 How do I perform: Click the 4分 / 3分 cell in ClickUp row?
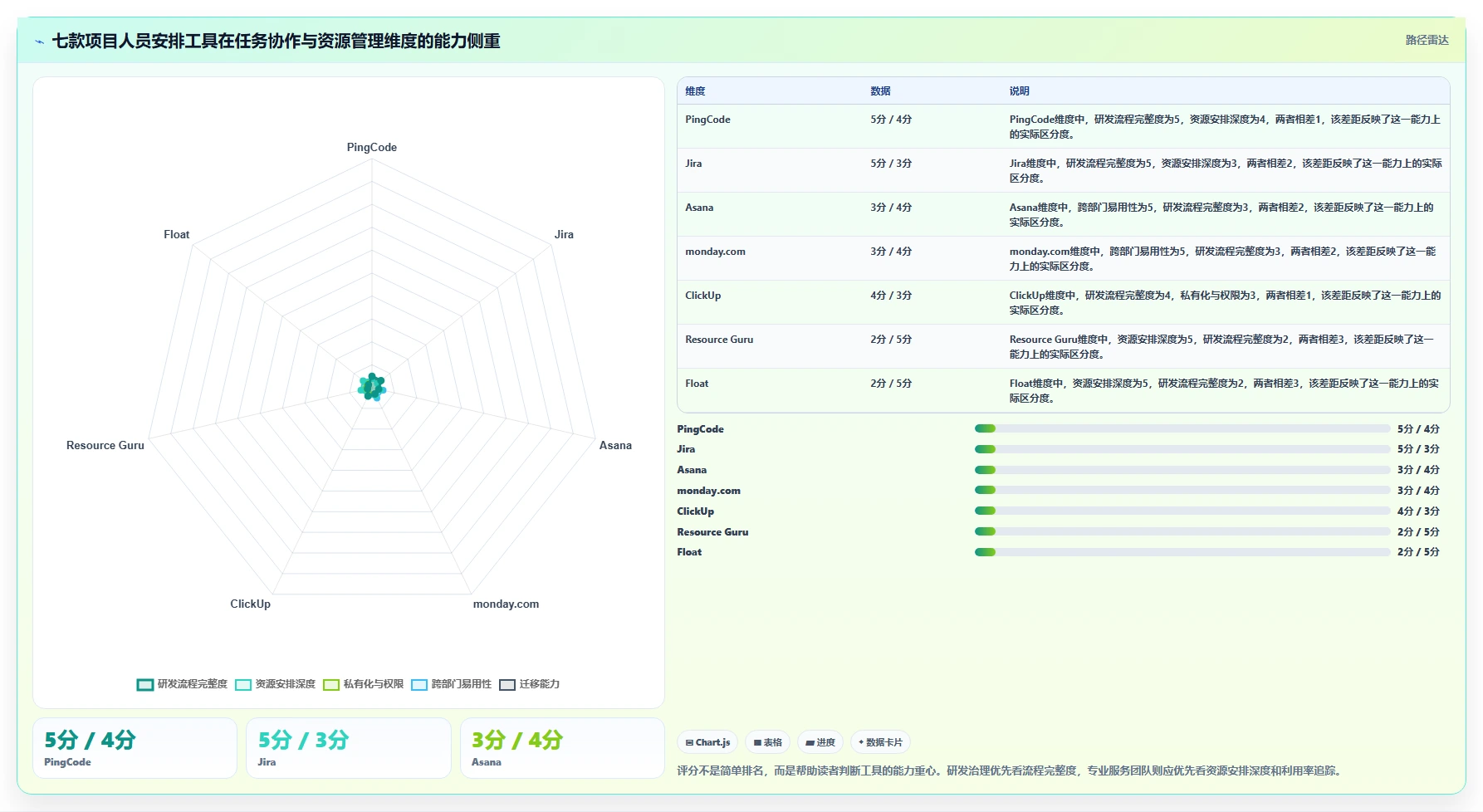(x=891, y=296)
